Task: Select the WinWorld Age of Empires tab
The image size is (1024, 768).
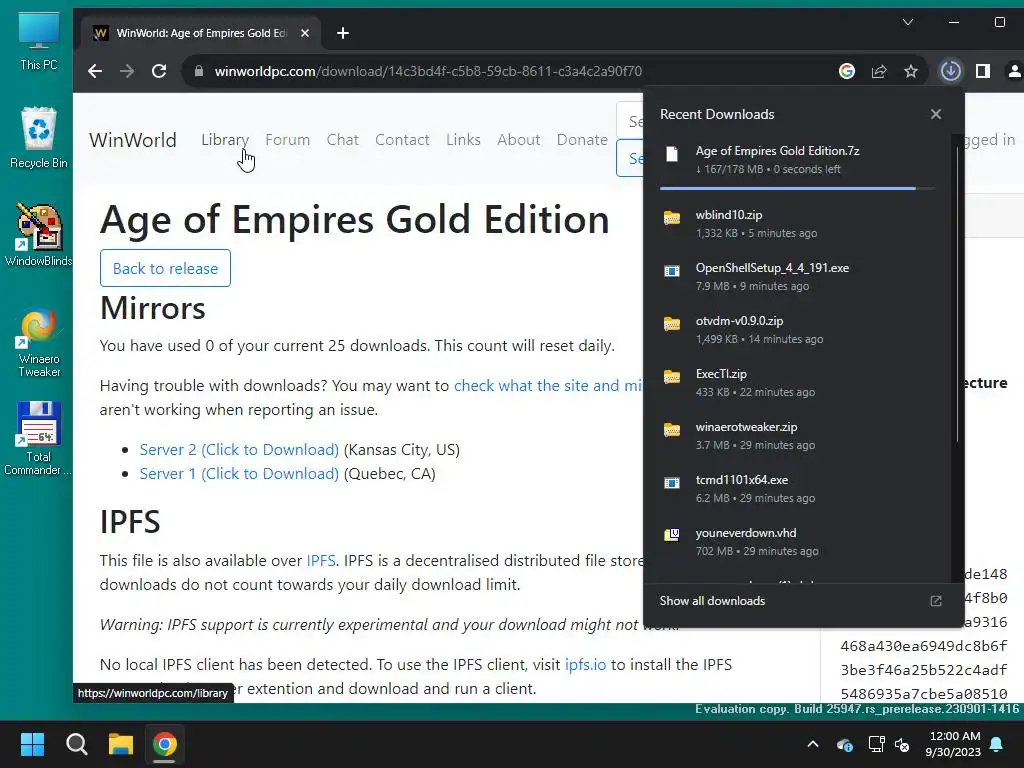Action: pos(201,33)
